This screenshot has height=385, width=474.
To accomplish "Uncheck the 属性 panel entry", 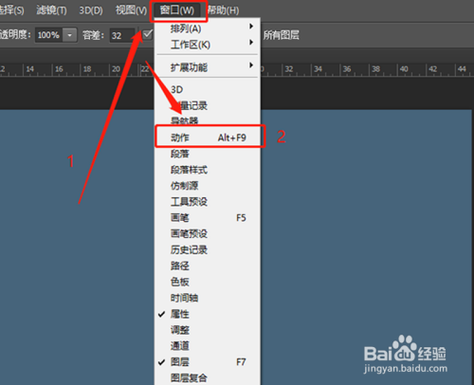I will coord(207,314).
